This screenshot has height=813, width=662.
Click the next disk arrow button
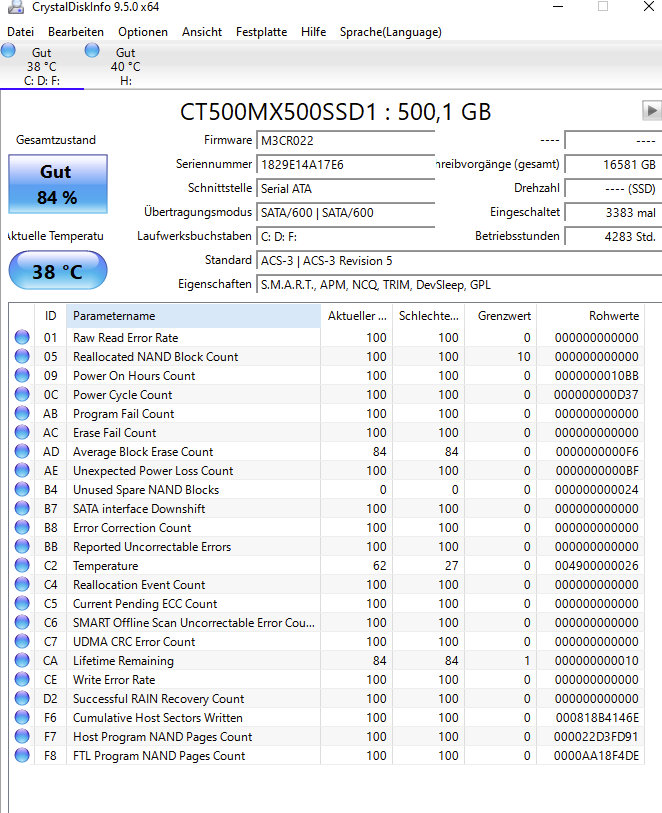point(652,110)
